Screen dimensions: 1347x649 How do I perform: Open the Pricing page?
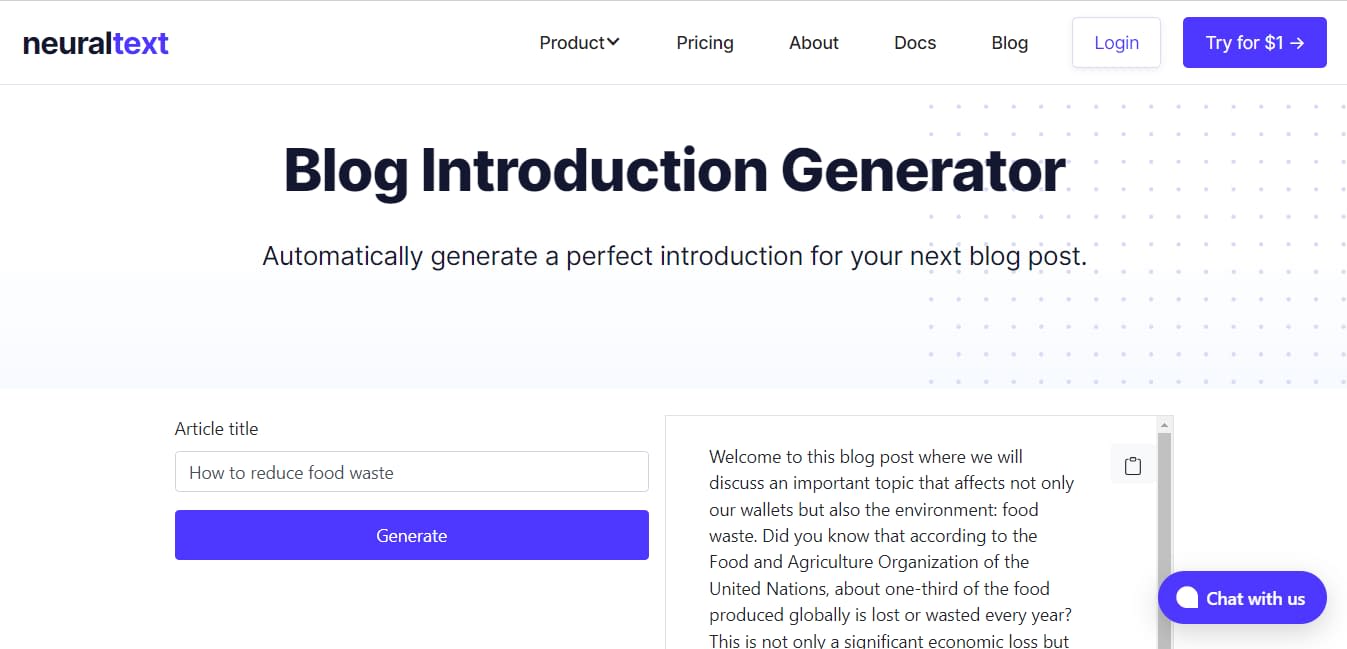tap(704, 43)
